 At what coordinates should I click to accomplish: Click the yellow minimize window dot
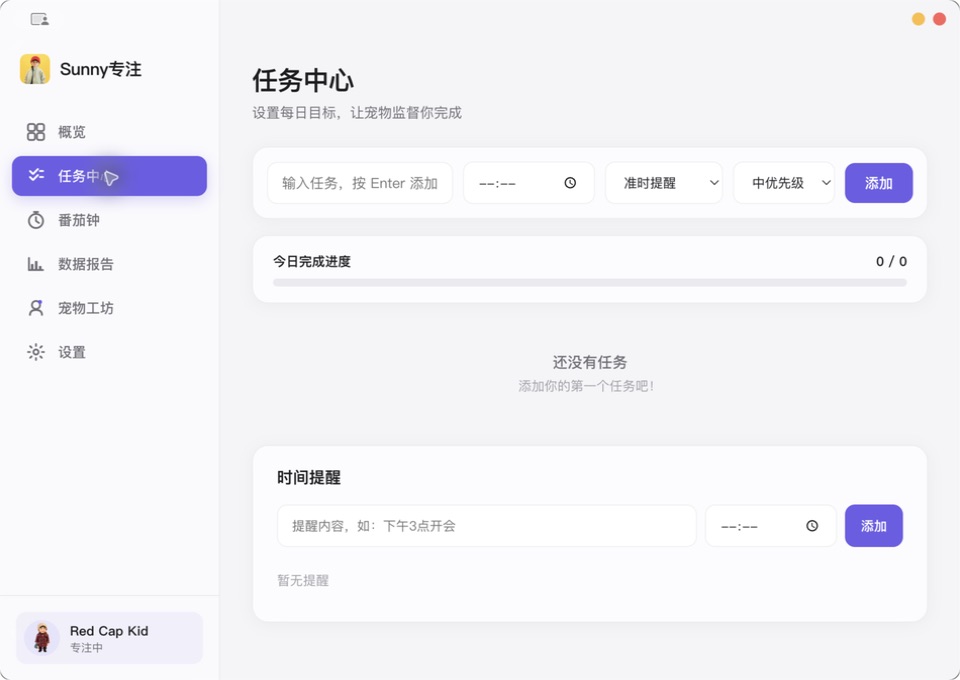(918, 19)
